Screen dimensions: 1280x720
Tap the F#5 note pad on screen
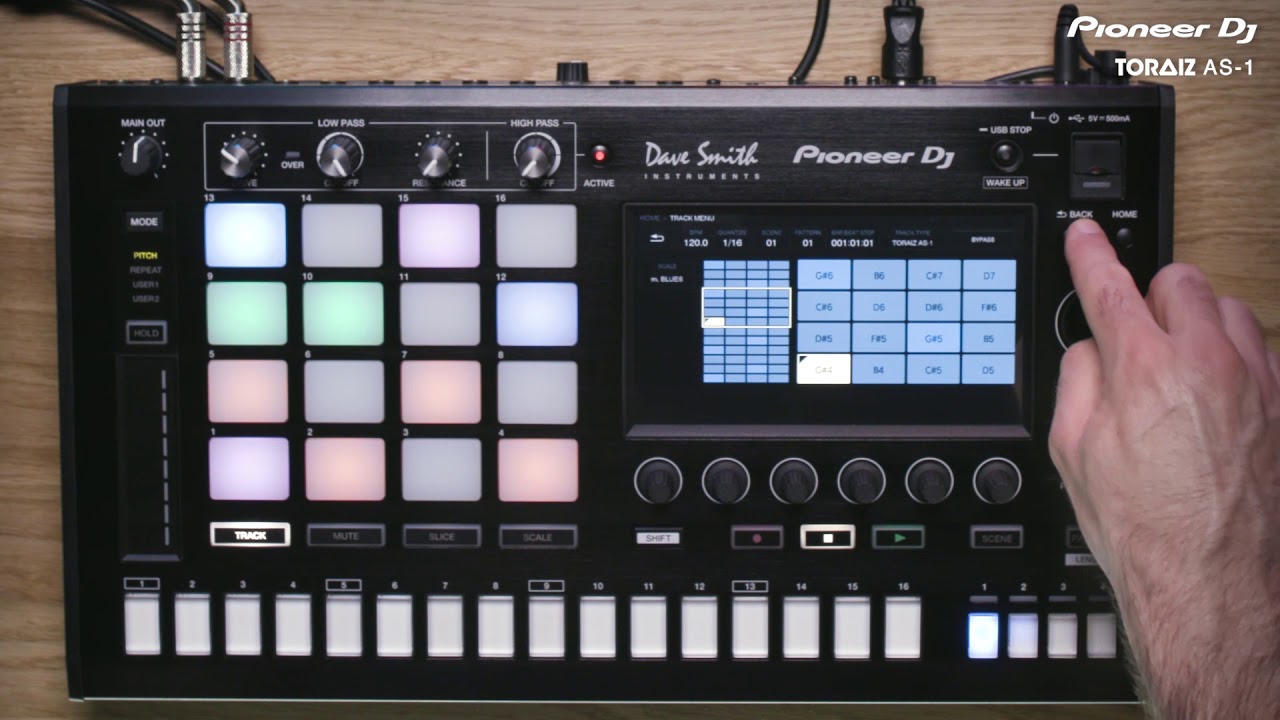tap(878, 338)
